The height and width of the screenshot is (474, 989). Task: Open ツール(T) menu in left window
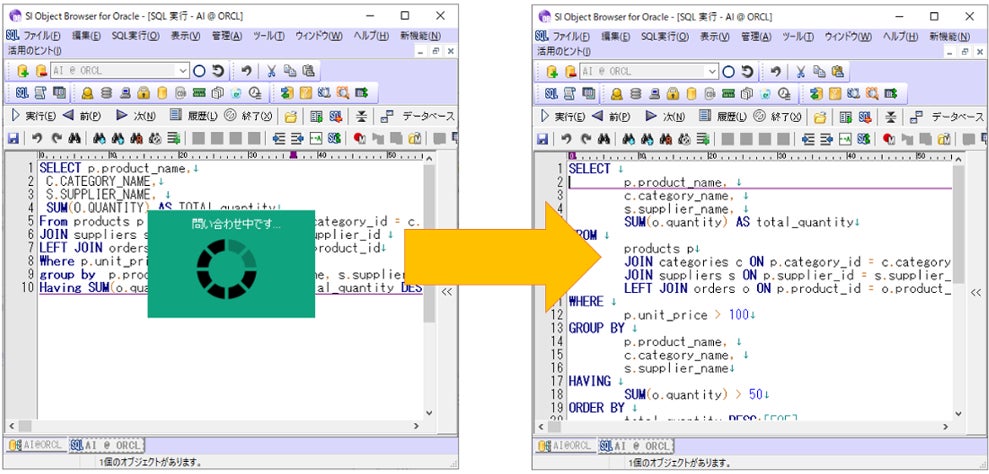click(x=268, y=37)
